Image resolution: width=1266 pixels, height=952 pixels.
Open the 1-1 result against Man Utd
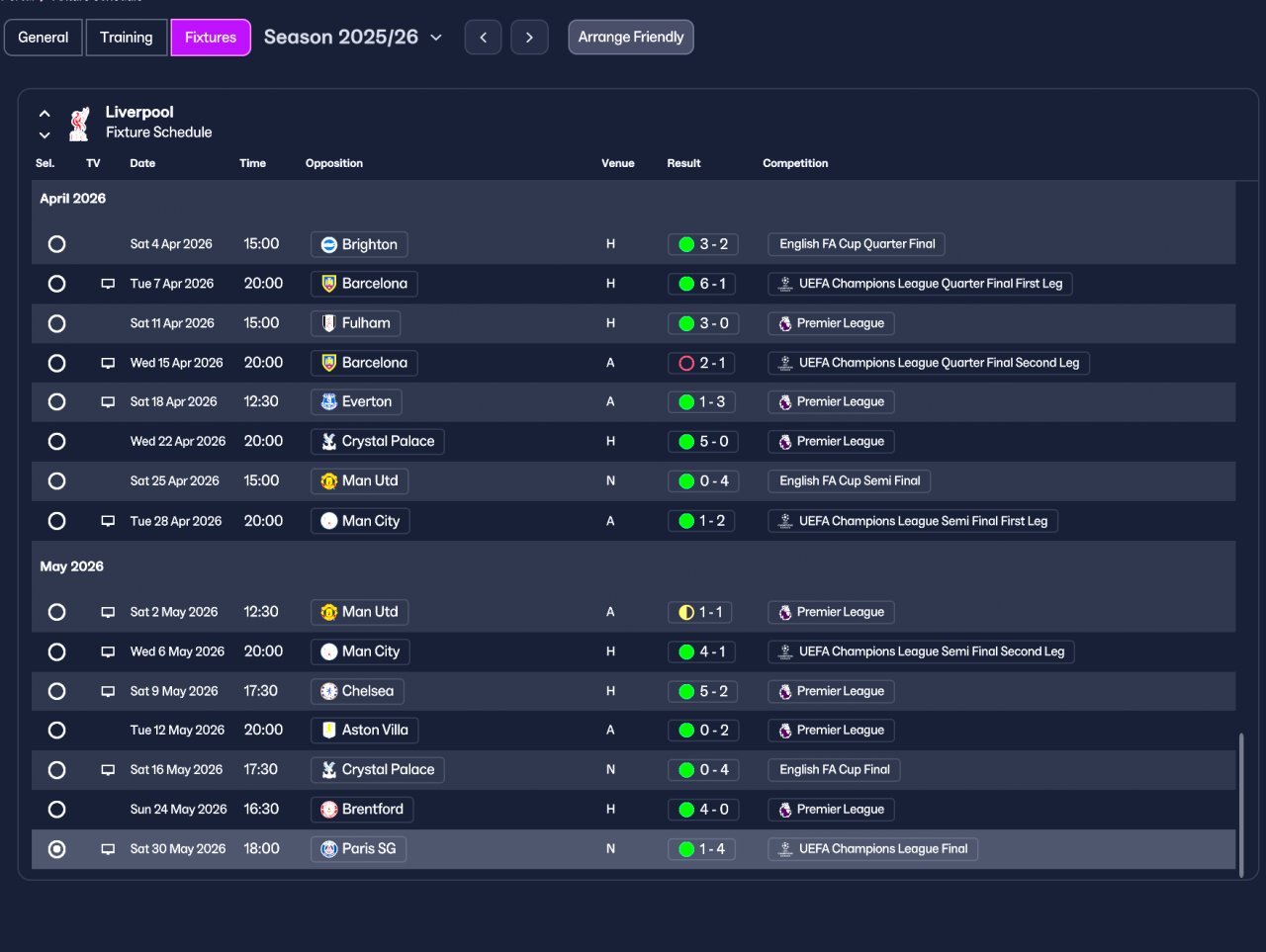(702, 612)
